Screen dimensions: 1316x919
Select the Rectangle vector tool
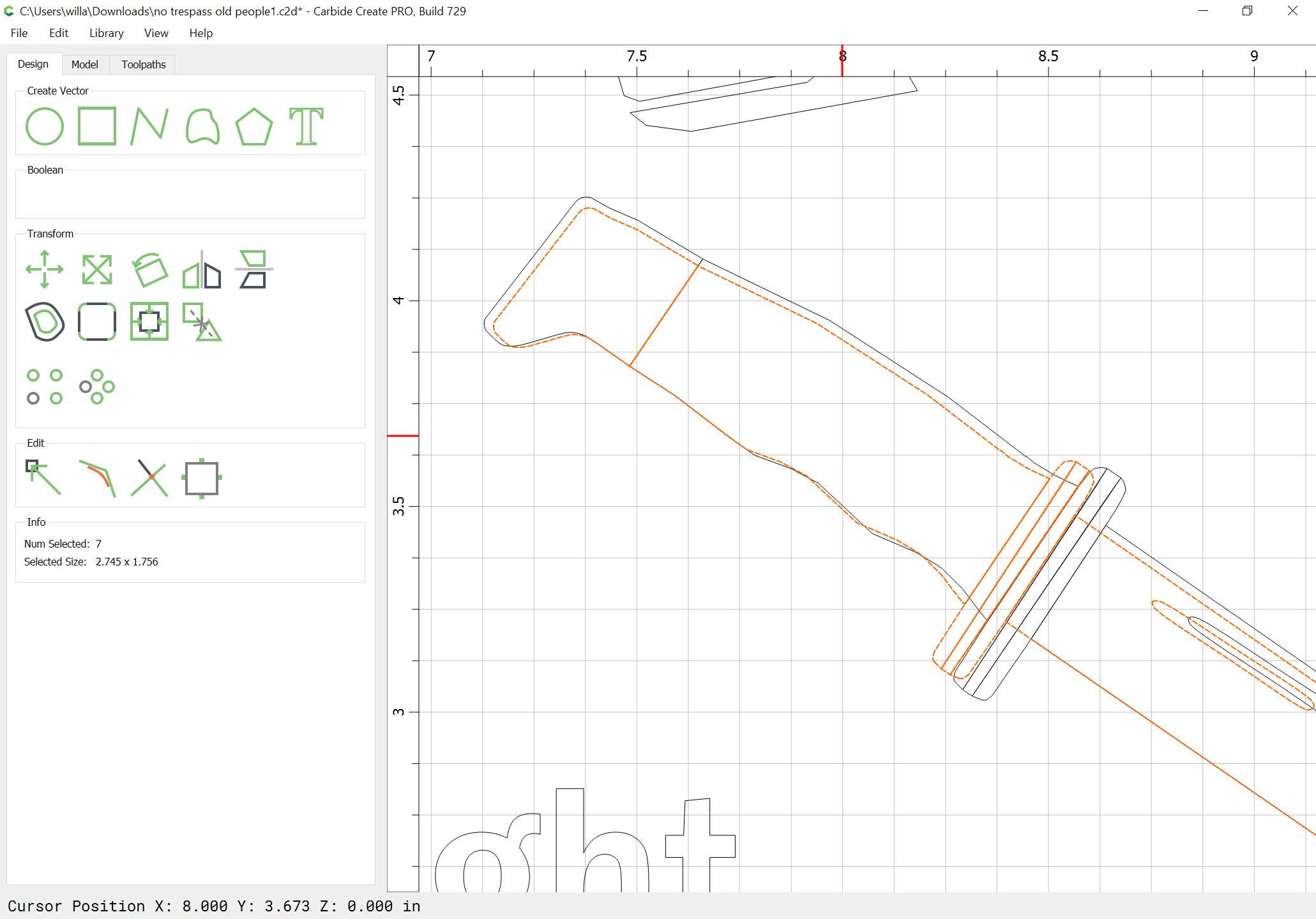point(97,126)
